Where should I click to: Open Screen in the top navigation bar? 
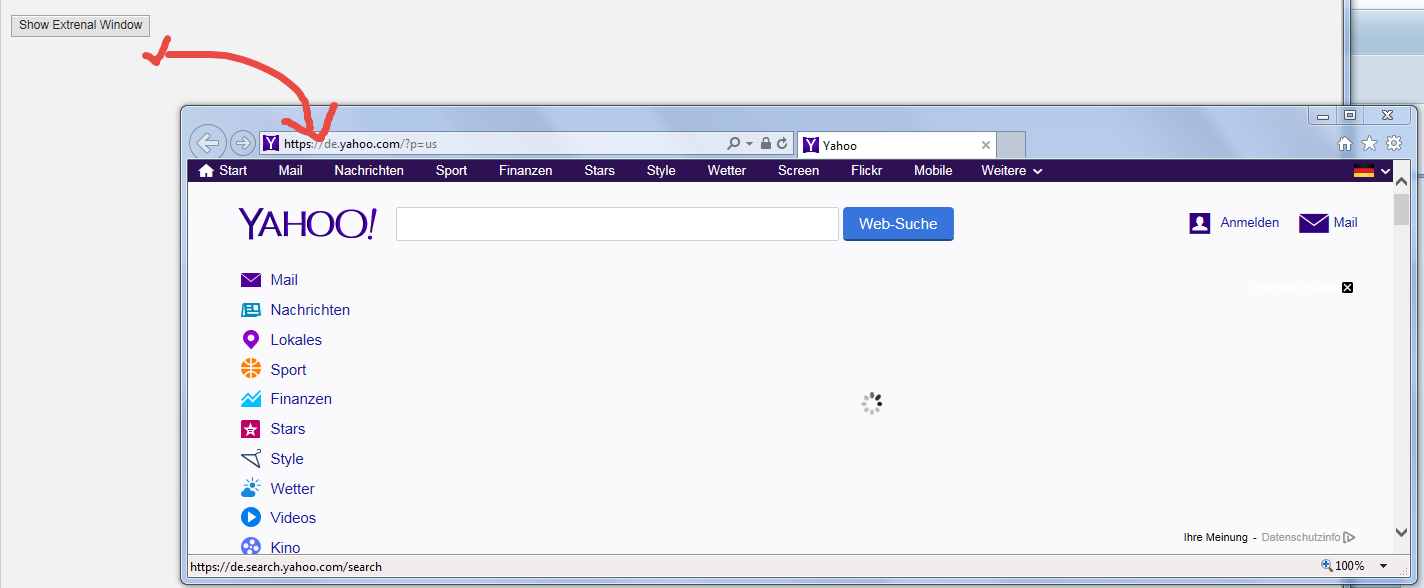[x=798, y=170]
